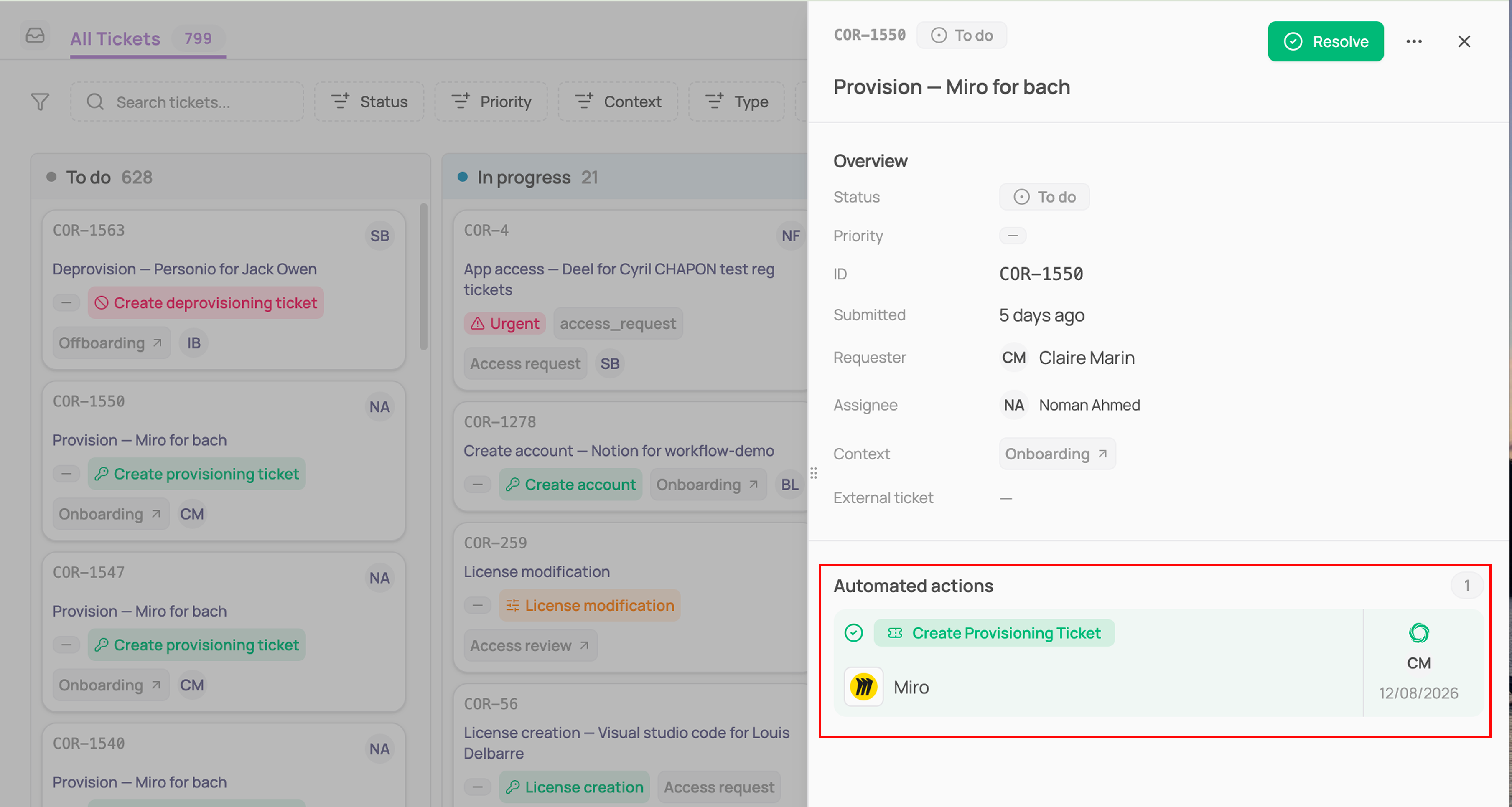Open Offboarding link on COR-1563 card
Image resolution: width=1512 pixels, height=807 pixels.
[111, 343]
